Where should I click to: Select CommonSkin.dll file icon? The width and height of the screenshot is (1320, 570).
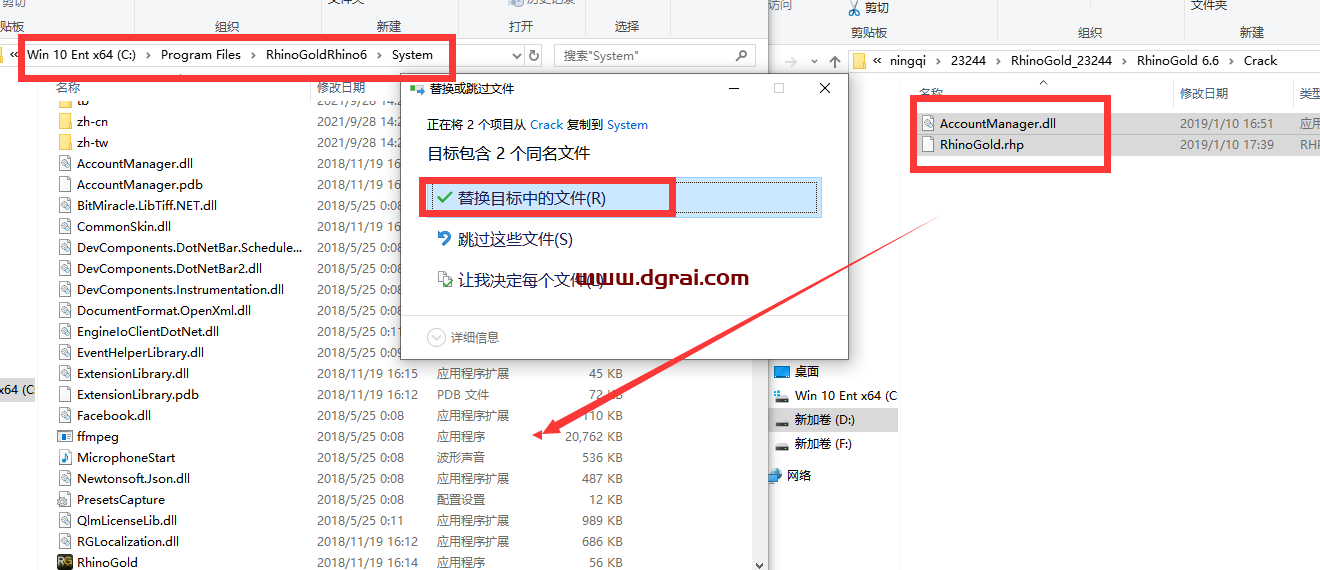[x=65, y=227]
